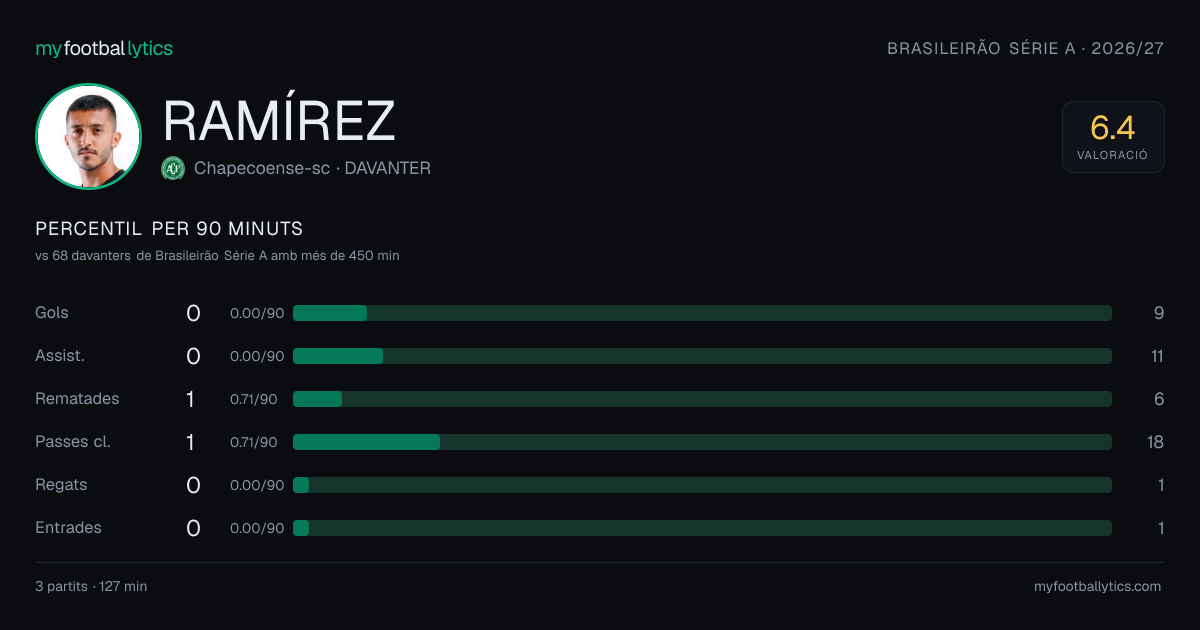
Task: Click the 3 partits 127 min footer
Action: [x=91, y=586]
